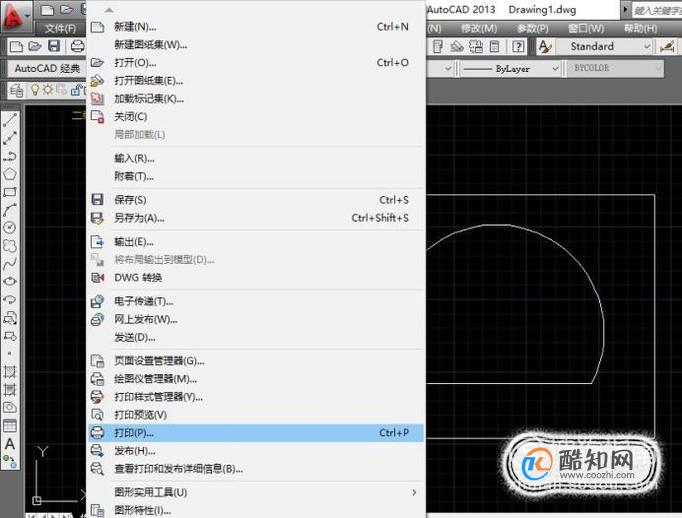Open the AutoCAD 经典 workspace dropdown

click(47, 69)
